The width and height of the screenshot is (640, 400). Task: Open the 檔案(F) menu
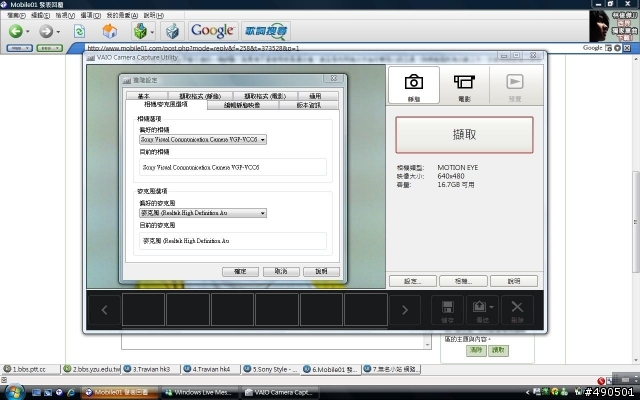pos(16,16)
